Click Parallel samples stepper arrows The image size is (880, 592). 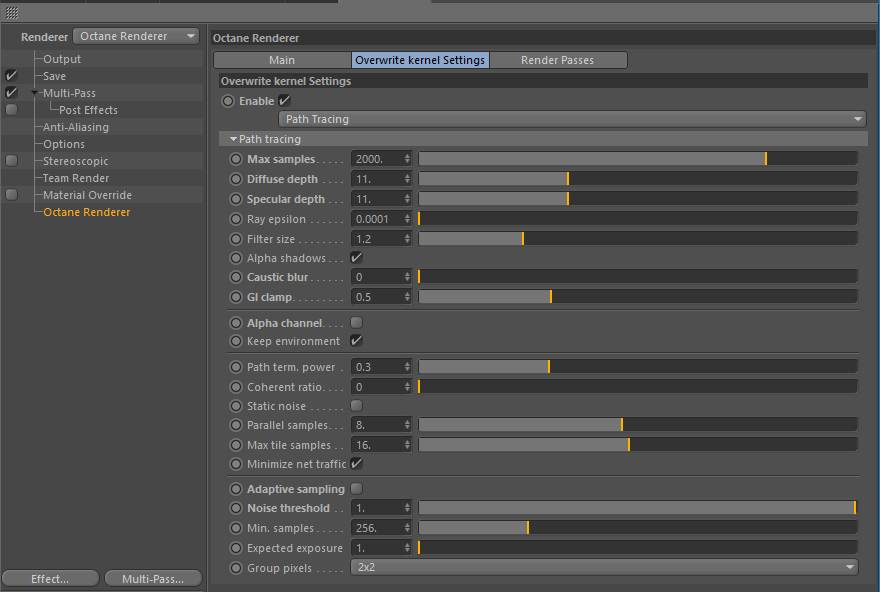click(407, 425)
